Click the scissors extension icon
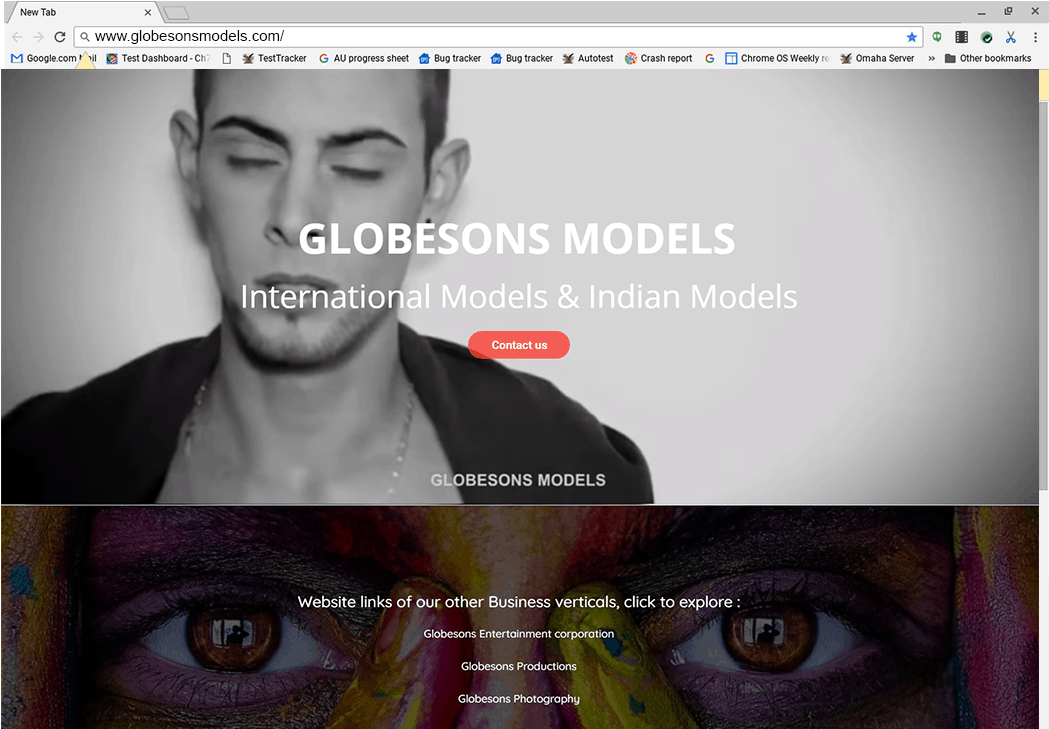Viewport: 1049px width, 729px height. 1010,37
